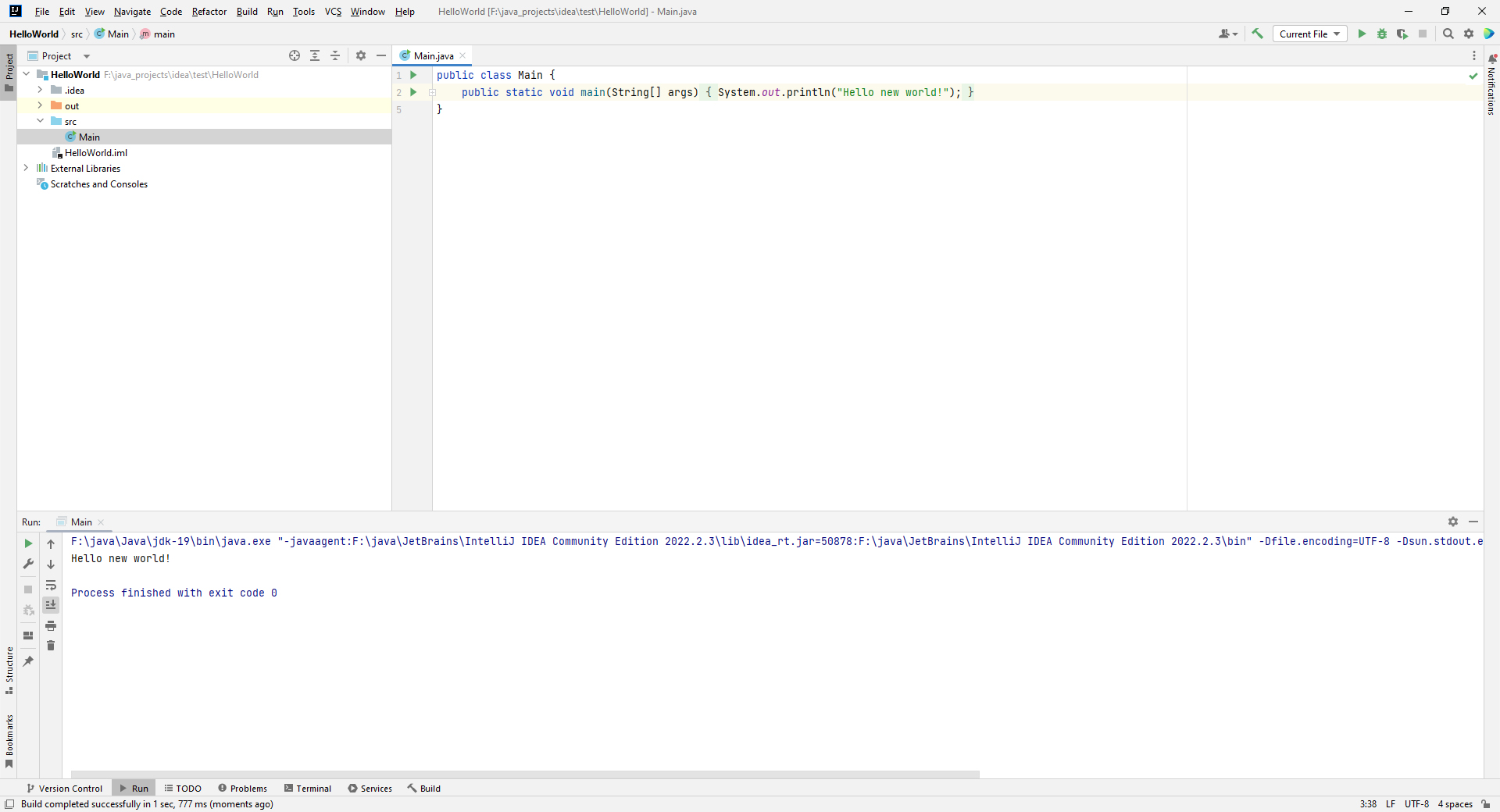
Task: Click the 4 spaces indent widget
Action: click(1455, 804)
